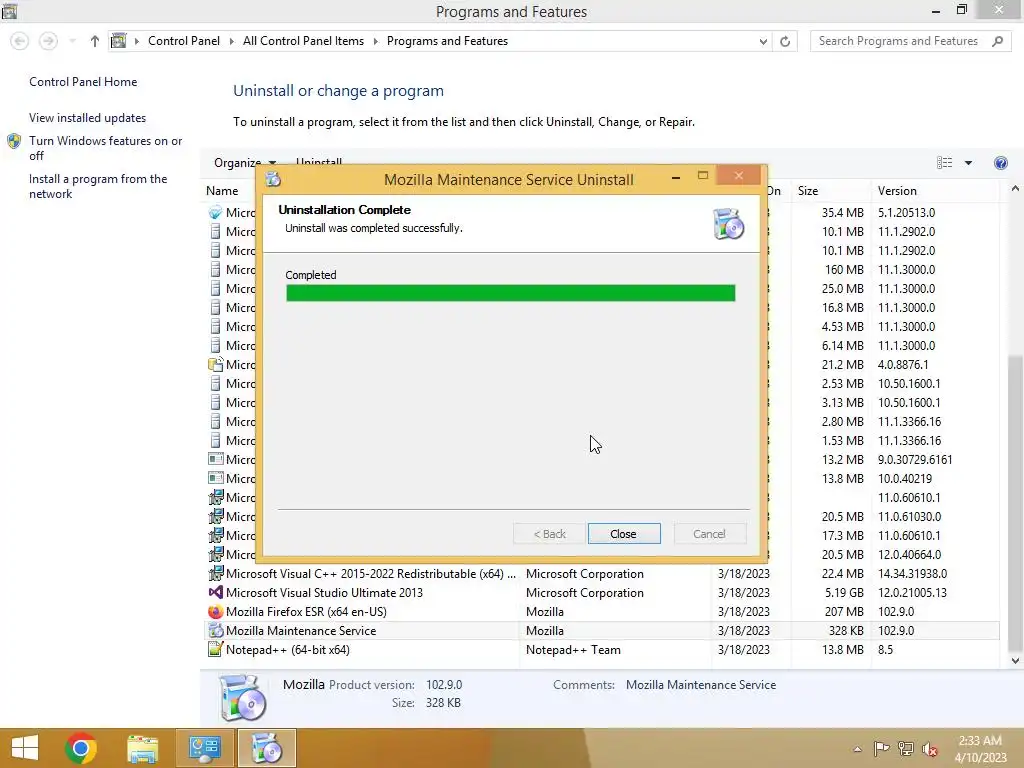Viewport: 1024px width, 768px height.
Task: Click the disabled Back button in uninstall dialog
Action: coord(549,534)
